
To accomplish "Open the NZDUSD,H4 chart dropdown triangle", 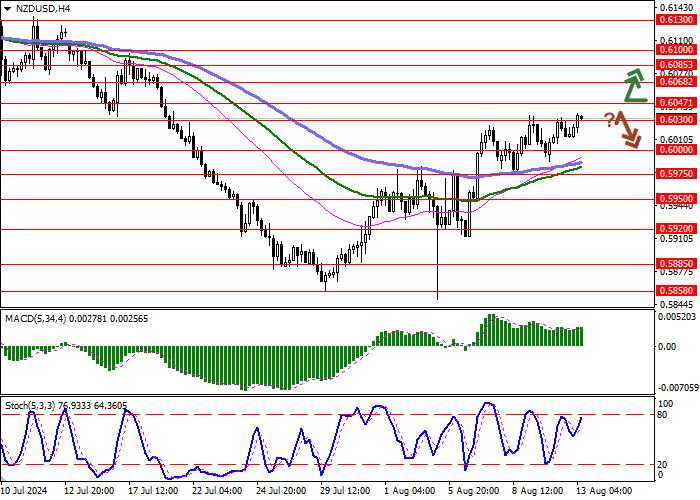I will click(x=8, y=9).
